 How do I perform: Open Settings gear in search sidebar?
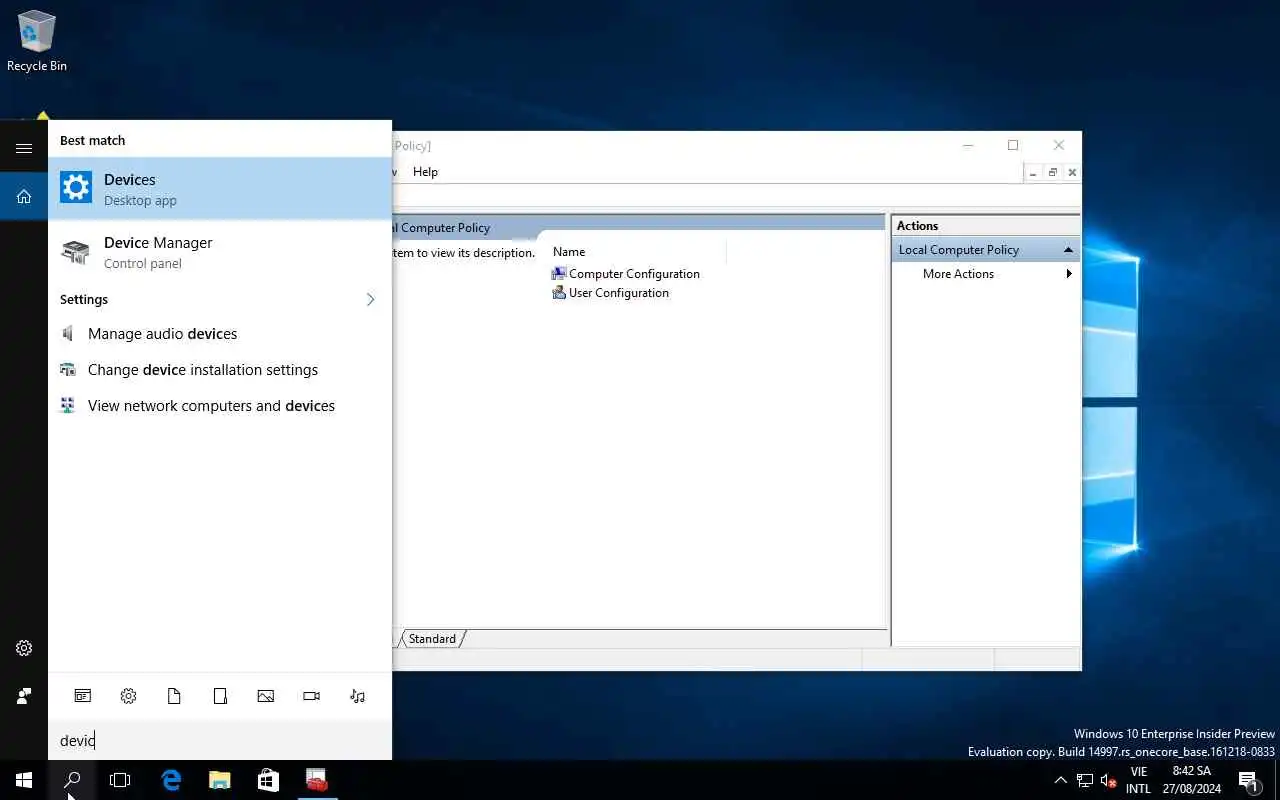(24, 648)
